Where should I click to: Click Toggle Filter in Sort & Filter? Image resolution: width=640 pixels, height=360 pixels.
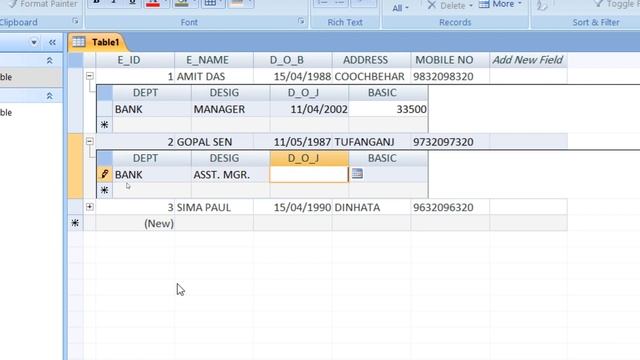click(x=616, y=4)
